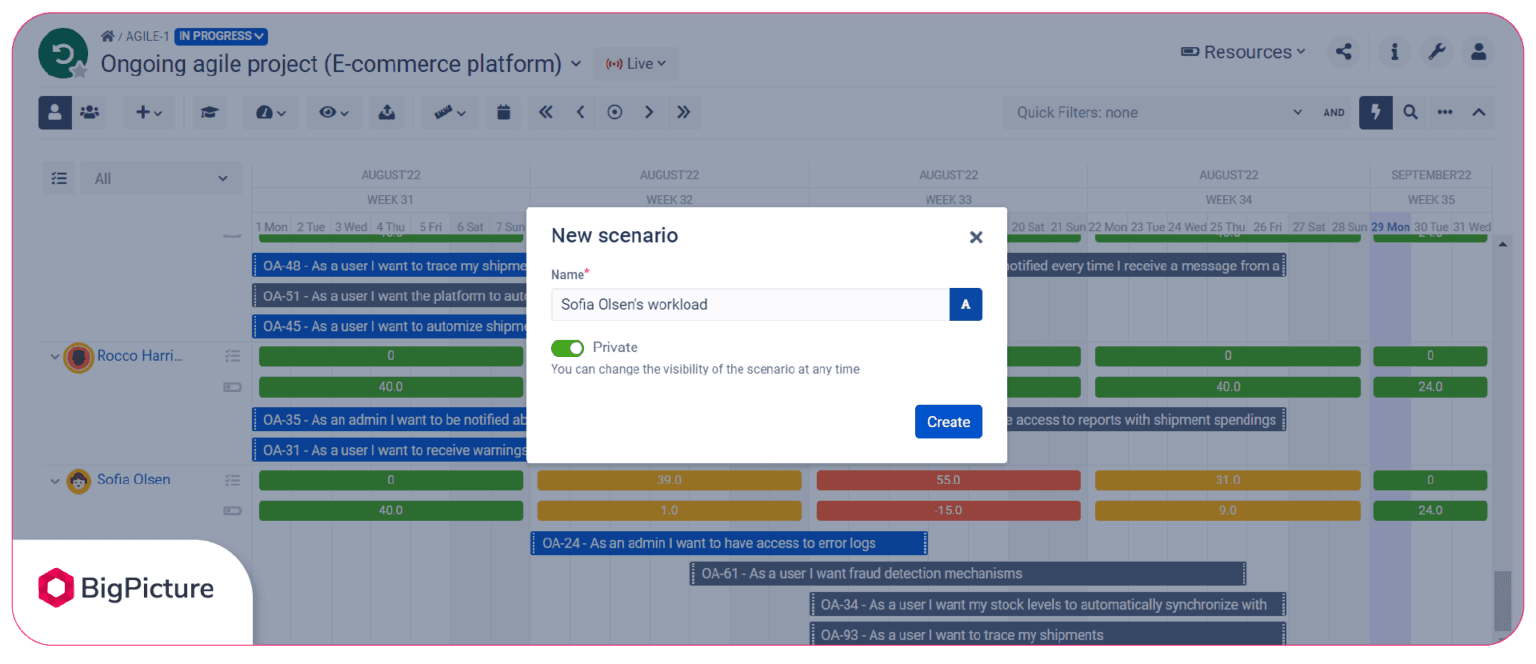The width and height of the screenshot is (1536, 664).
Task: Click the 29 Mon date header
Action: [x=1390, y=227]
